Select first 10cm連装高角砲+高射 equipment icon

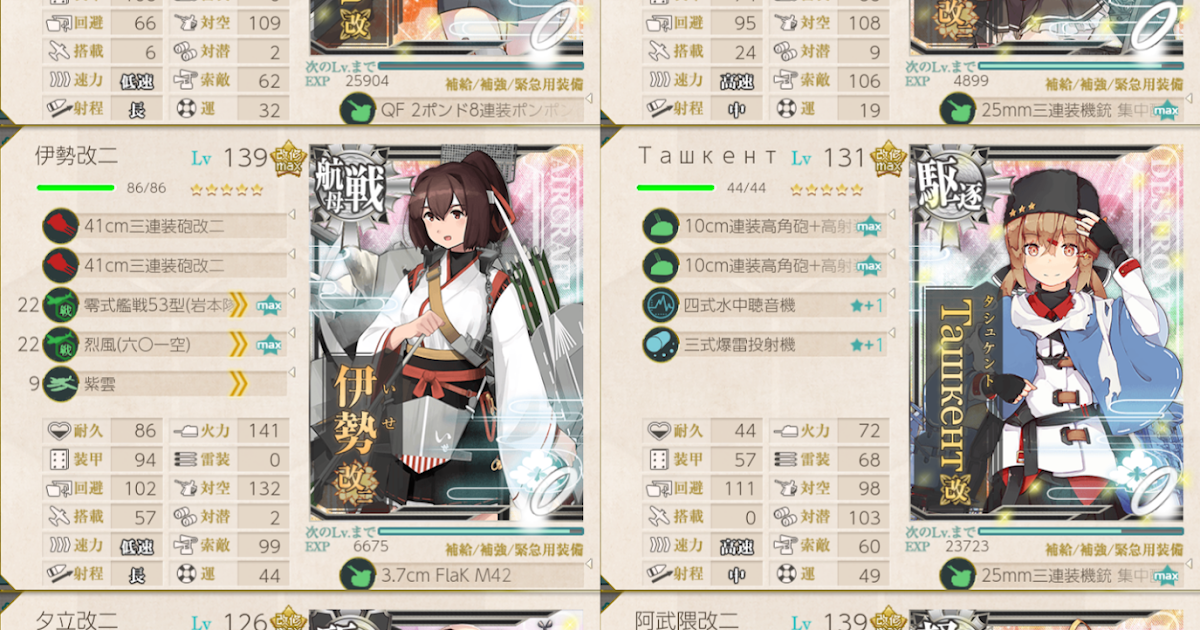point(660,226)
